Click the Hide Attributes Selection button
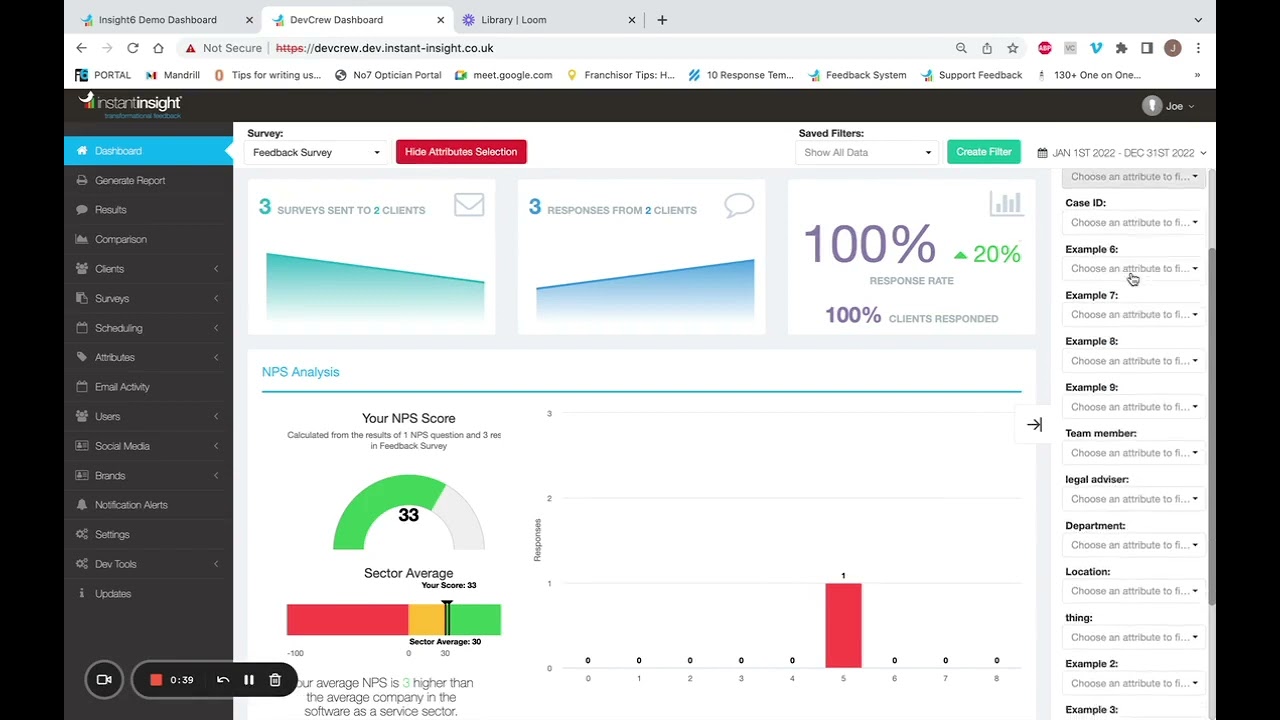The height and width of the screenshot is (720, 1280). click(461, 152)
